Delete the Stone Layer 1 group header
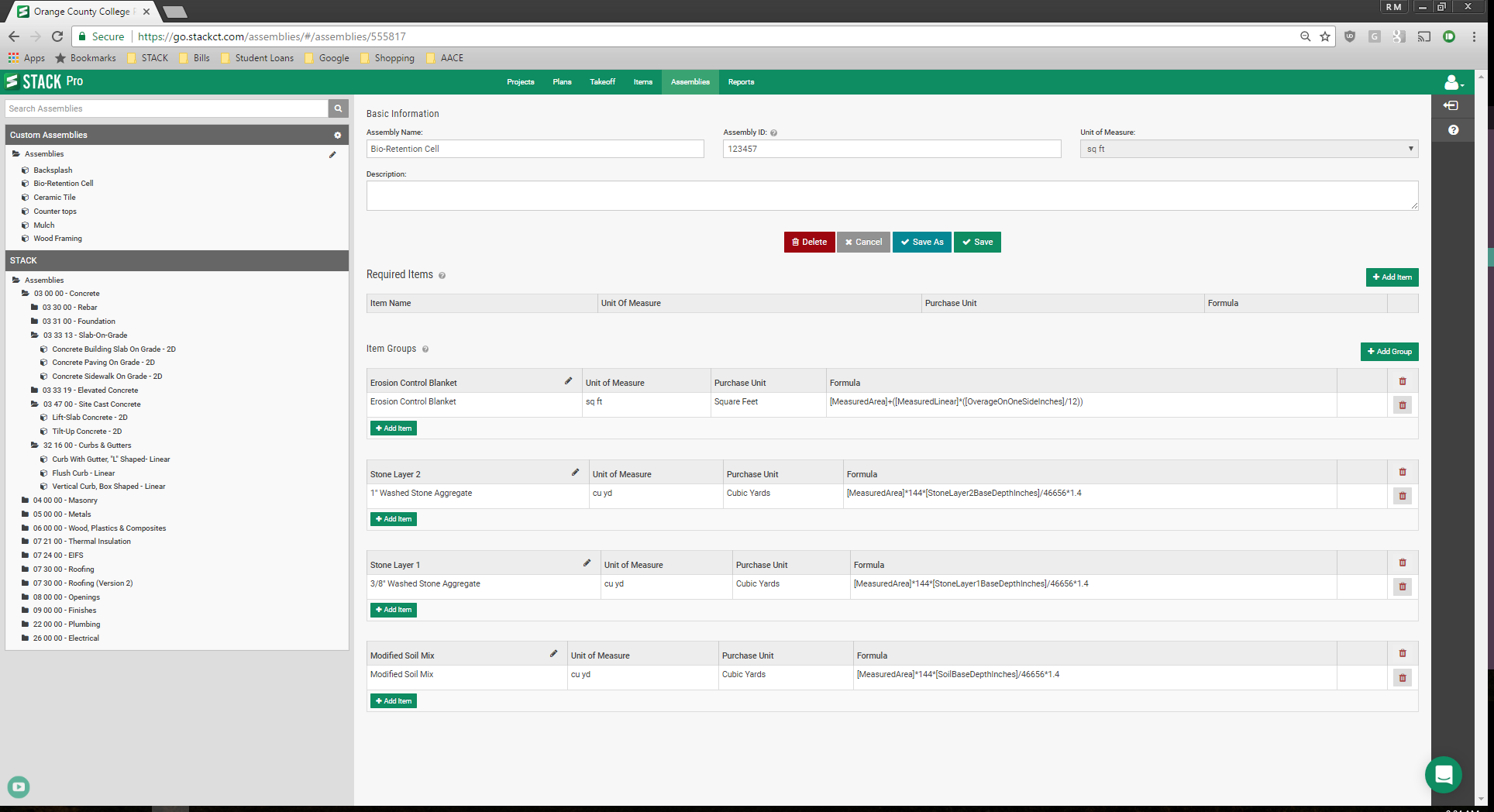Screen dimensions: 1494x812 point(1403,563)
